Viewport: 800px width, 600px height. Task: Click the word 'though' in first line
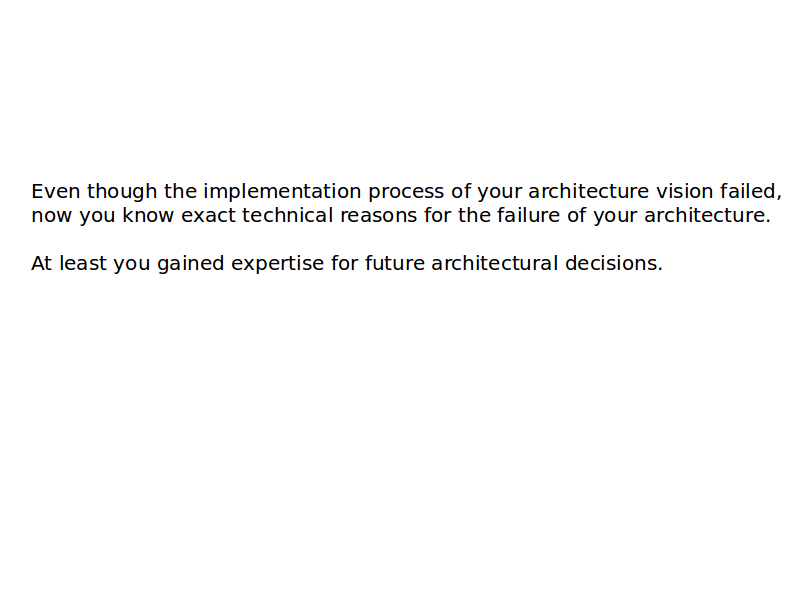pos(122,191)
